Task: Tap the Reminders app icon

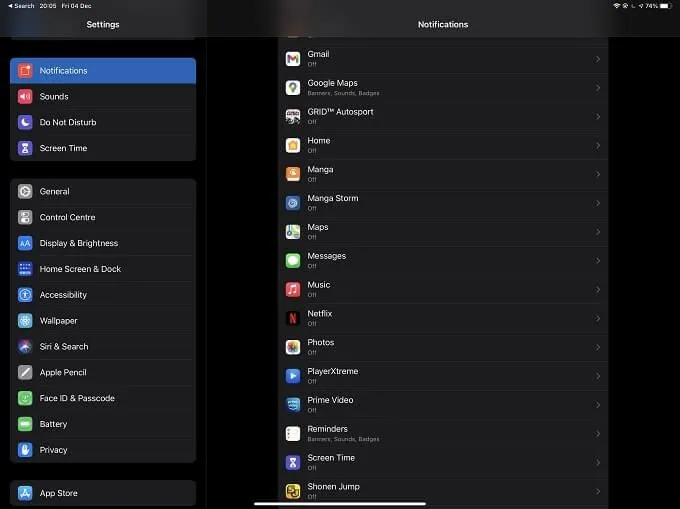Action: 293,434
